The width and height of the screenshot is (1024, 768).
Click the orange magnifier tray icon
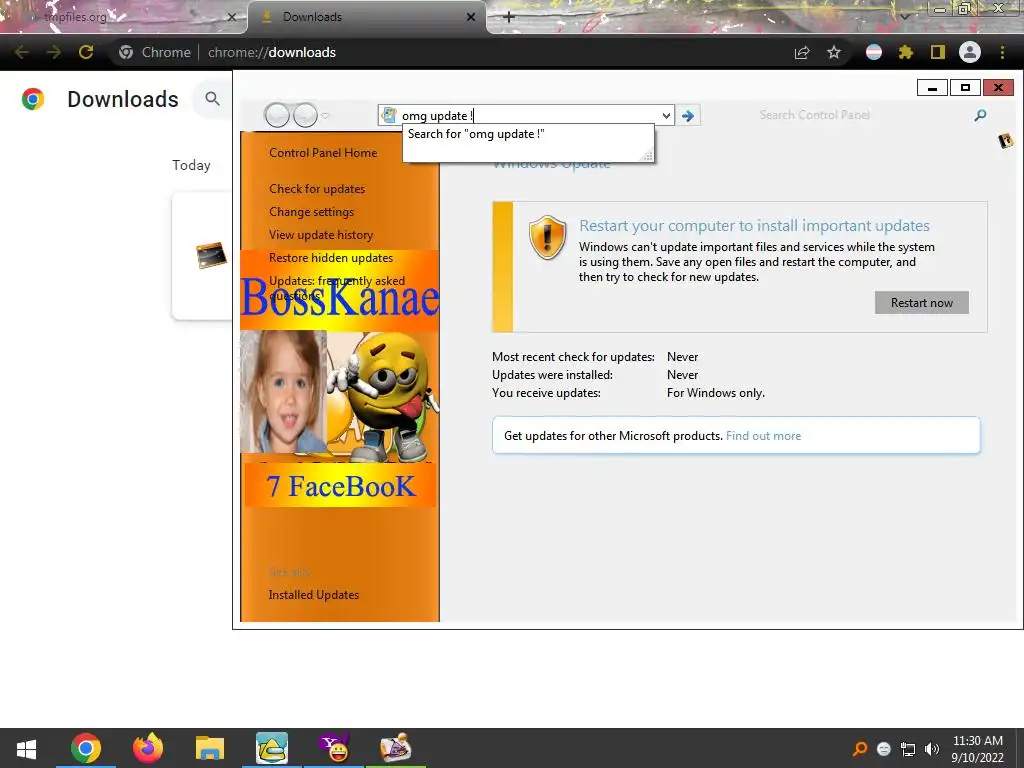[860, 748]
